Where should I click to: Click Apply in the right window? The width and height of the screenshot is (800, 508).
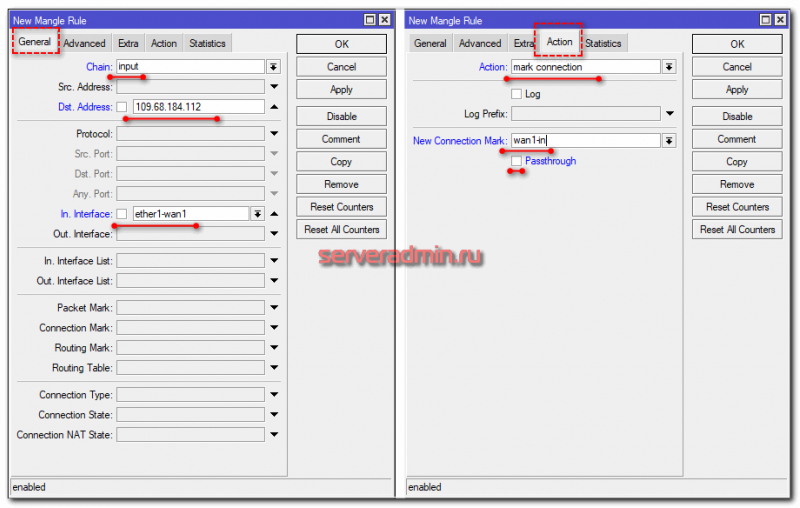(x=737, y=89)
